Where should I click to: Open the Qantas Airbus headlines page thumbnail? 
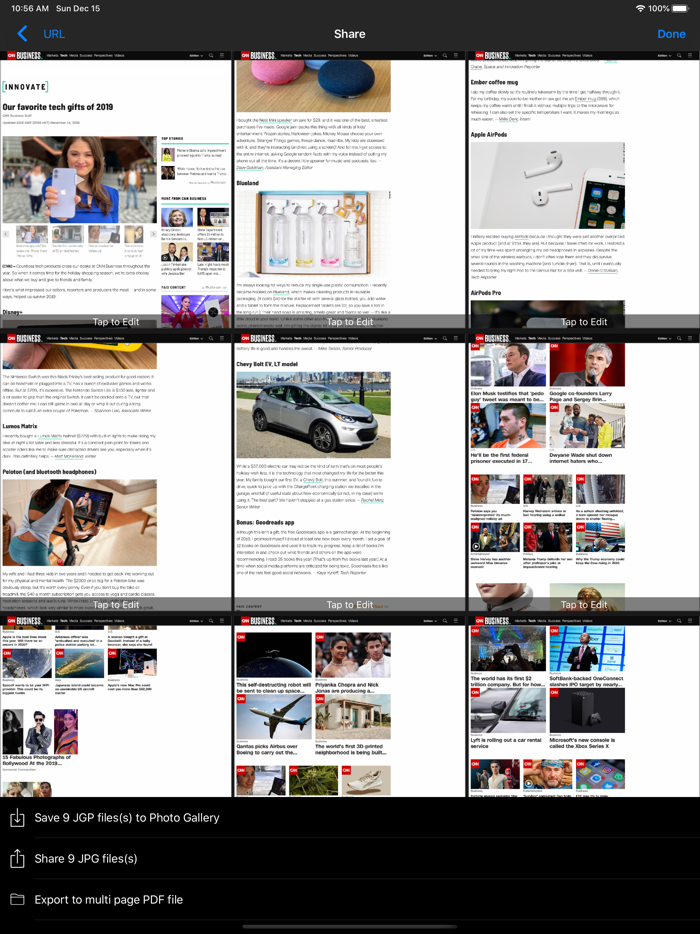click(x=350, y=706)
